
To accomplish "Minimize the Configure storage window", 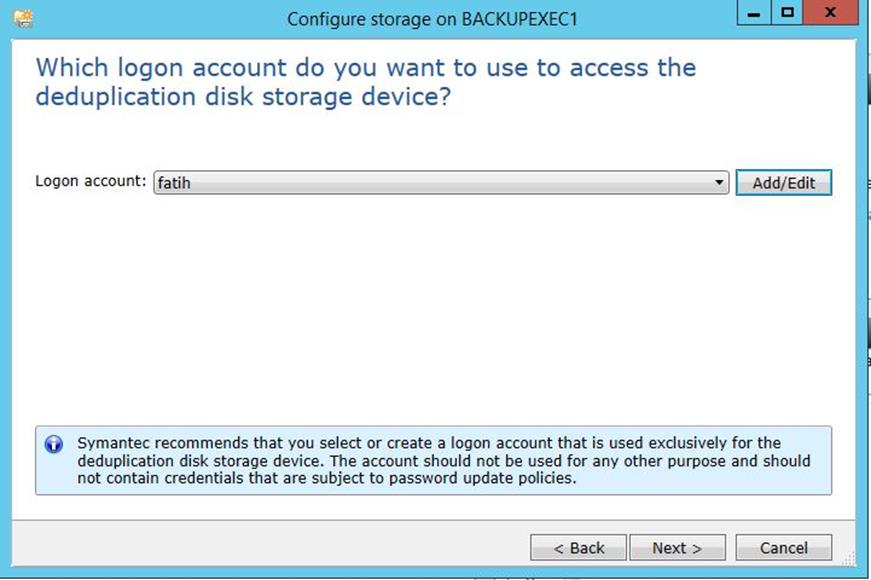I will click(754, 15).
